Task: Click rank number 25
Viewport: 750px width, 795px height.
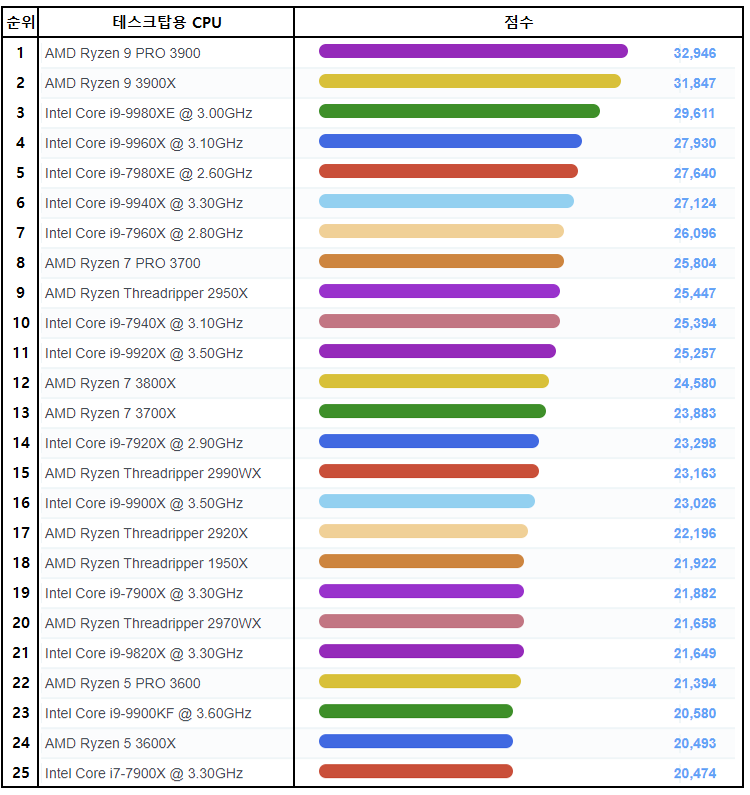Action: click(x=21, y=773)
